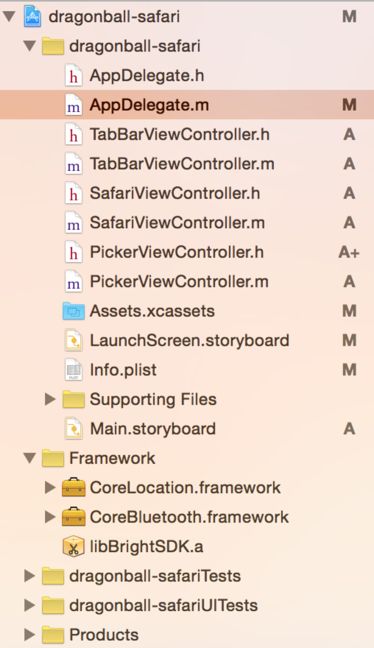
Task: Expand the Products group
Action: point(29,635)
